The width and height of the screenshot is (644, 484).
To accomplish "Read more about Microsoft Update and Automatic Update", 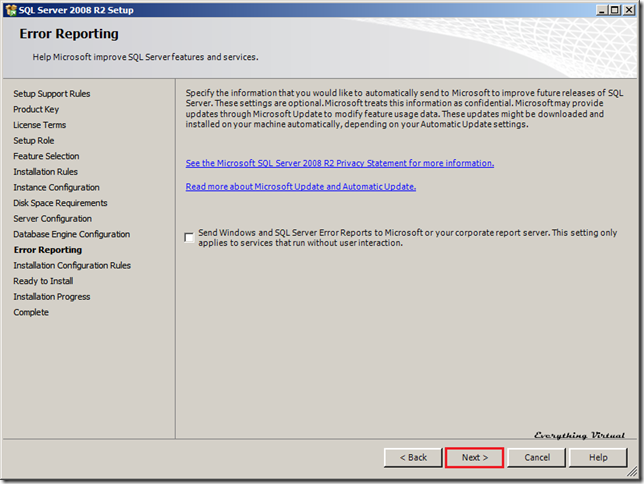I will click(301, 187).
